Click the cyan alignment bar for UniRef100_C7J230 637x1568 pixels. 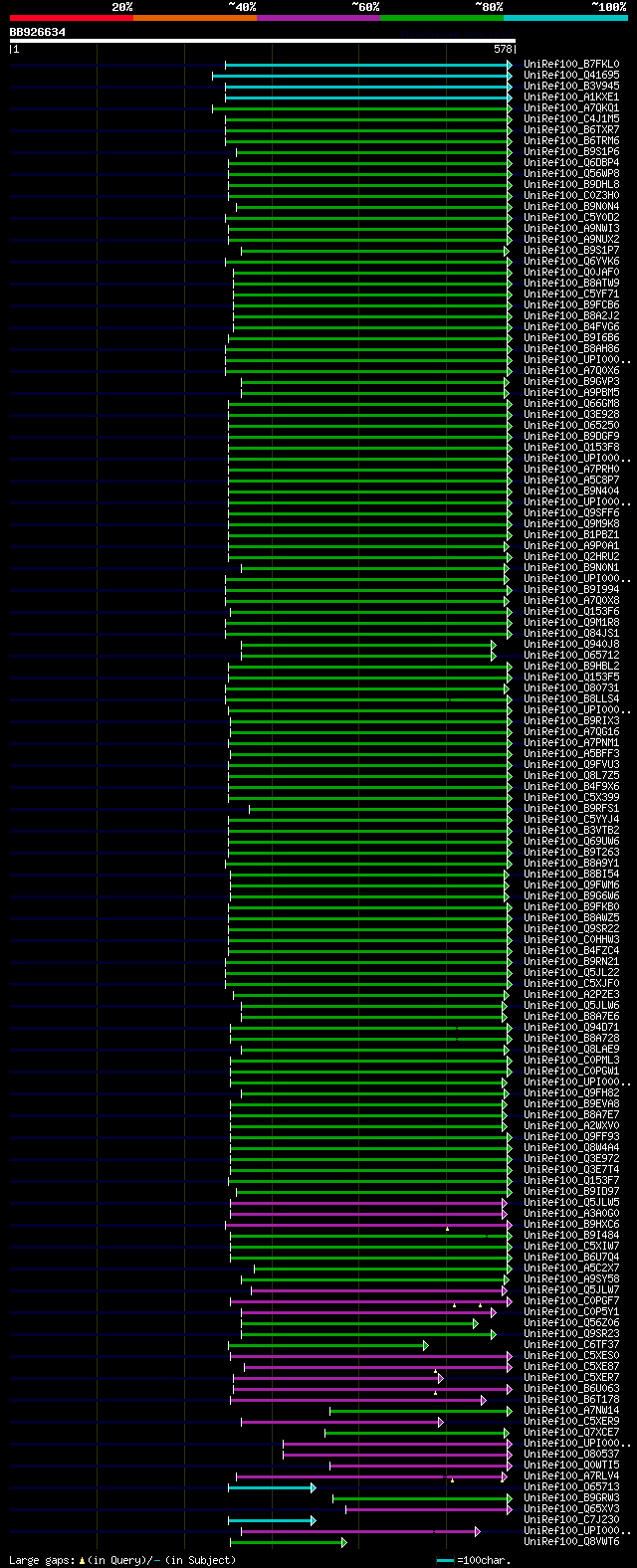pyautogui.click(x=272, y=1520)
